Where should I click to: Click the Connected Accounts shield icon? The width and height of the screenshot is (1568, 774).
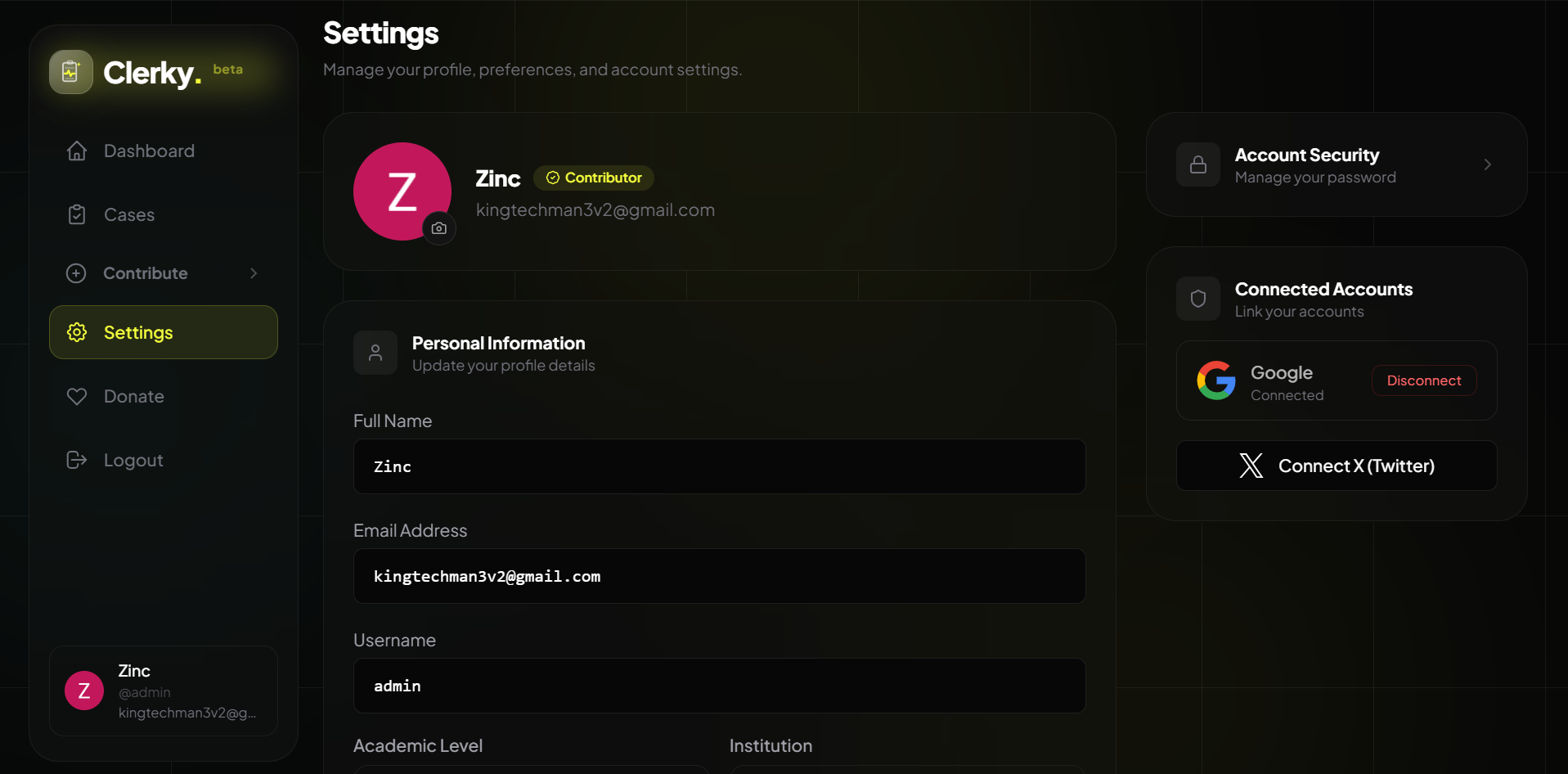click(x=1198, y=299)
